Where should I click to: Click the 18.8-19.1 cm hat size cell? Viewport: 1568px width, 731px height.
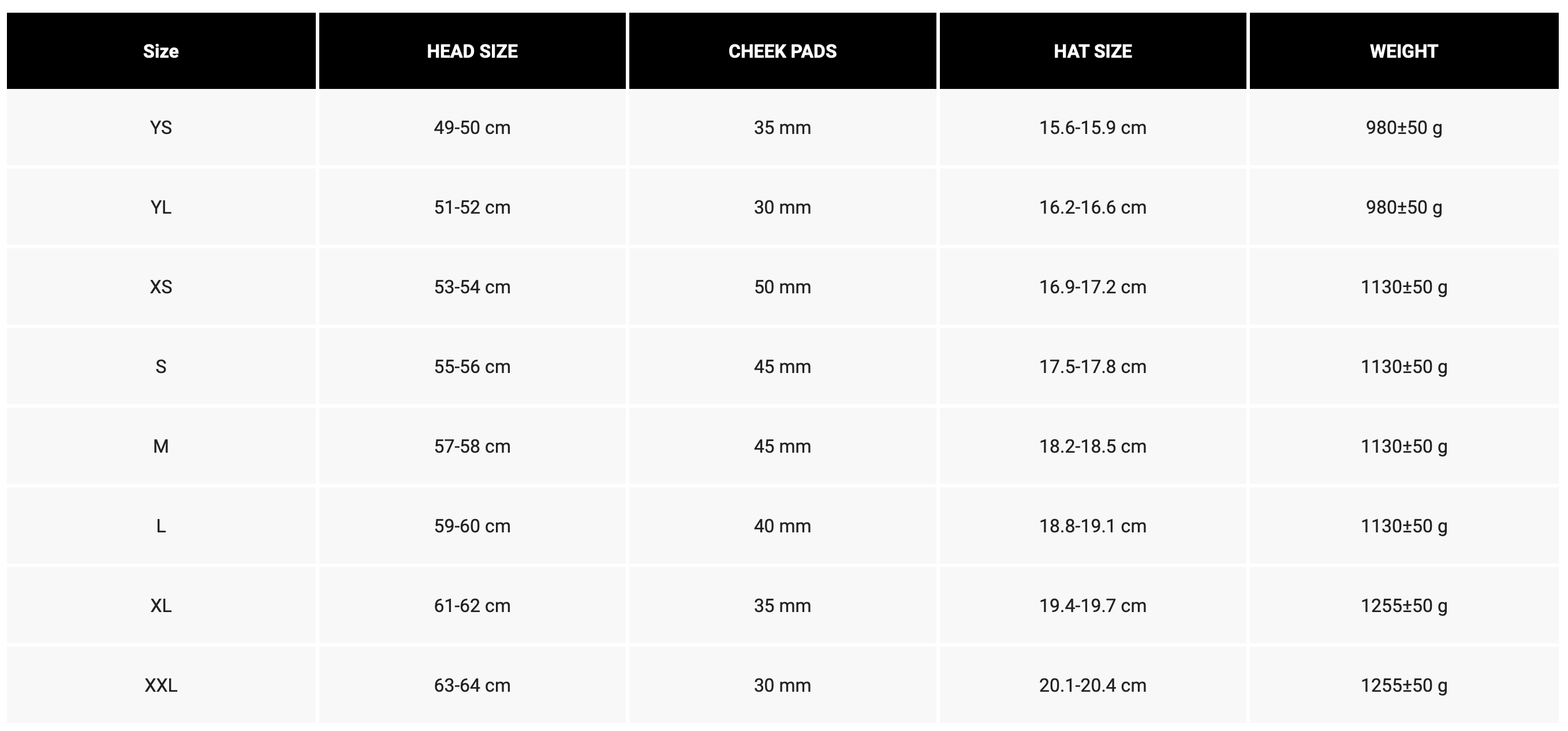pyautogui.click(x=1093, y=527)
